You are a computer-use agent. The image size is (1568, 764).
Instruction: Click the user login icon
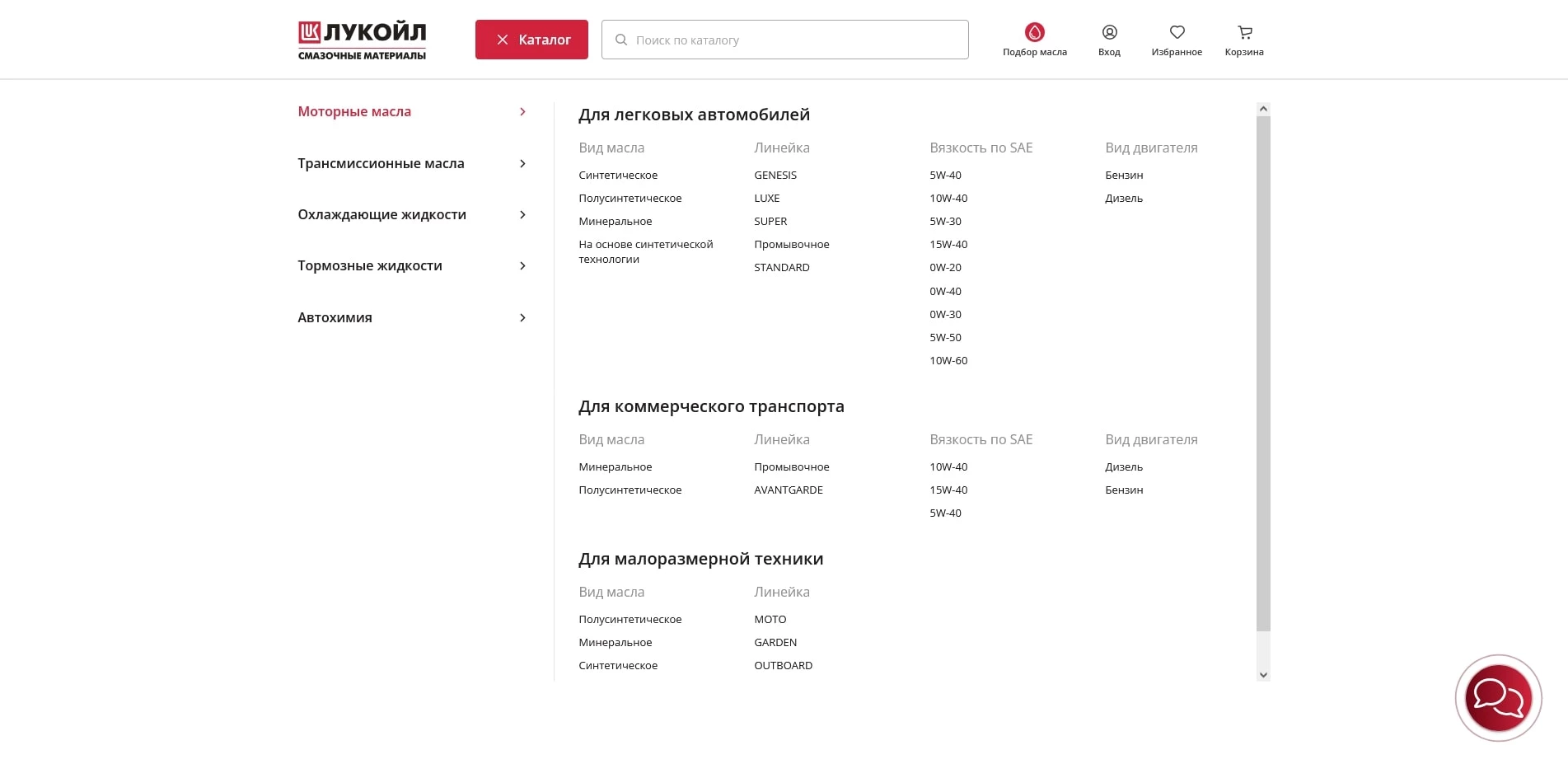(1109, 32)
